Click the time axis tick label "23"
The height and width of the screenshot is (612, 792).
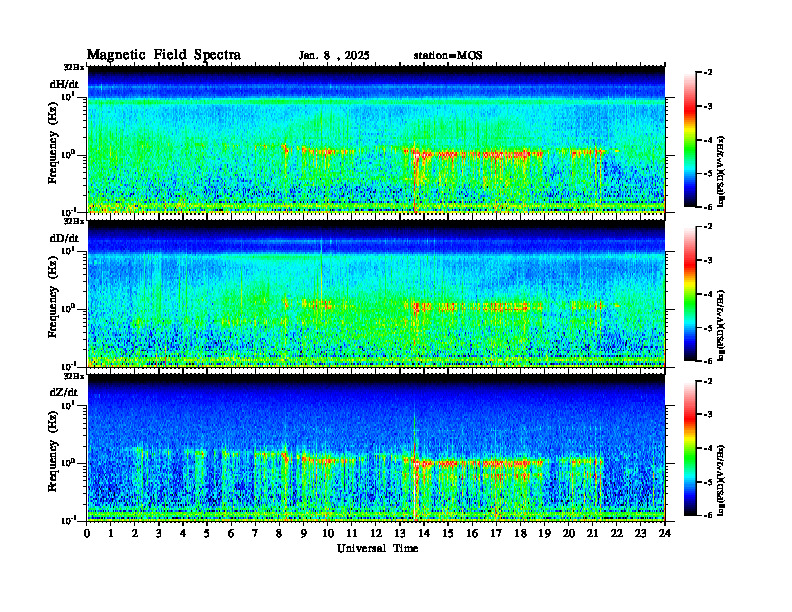[641, 534]
